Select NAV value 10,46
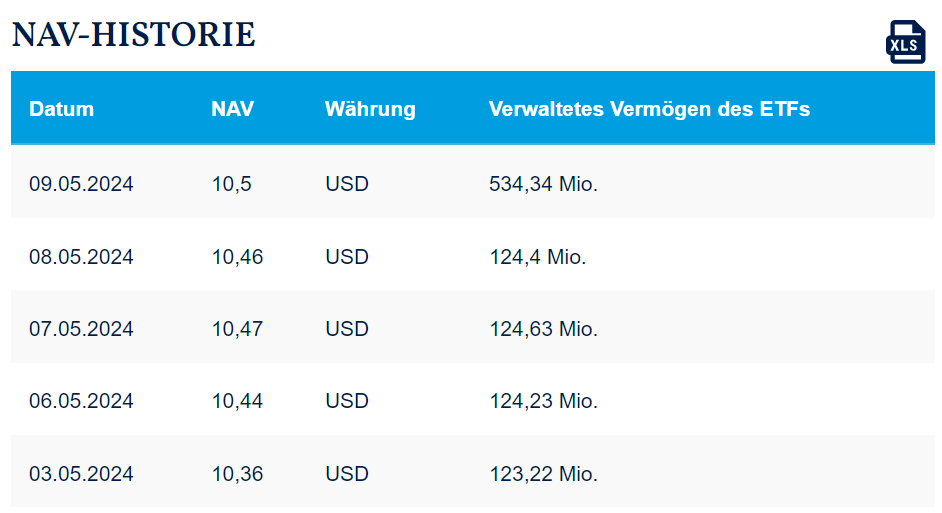The height and width of the screenshot is (513, 942). coord(237,257)
